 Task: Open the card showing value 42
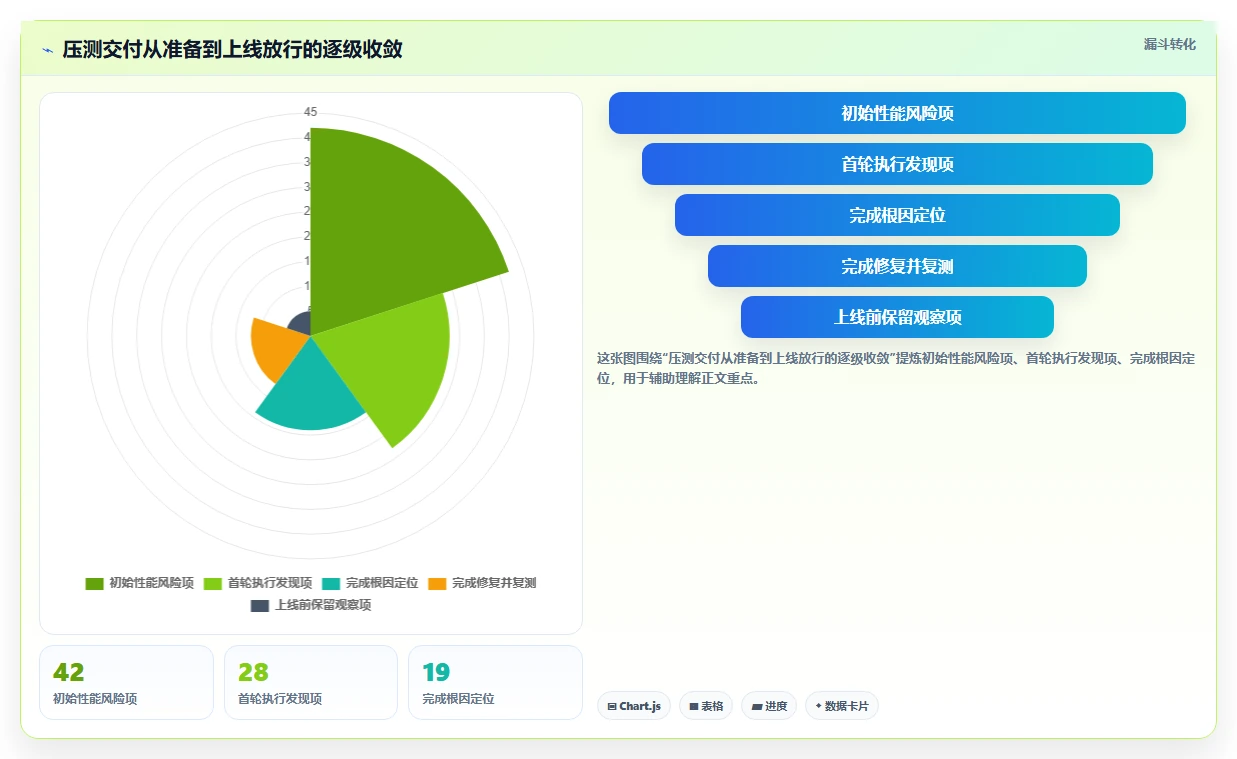click(x=126, y=682)
